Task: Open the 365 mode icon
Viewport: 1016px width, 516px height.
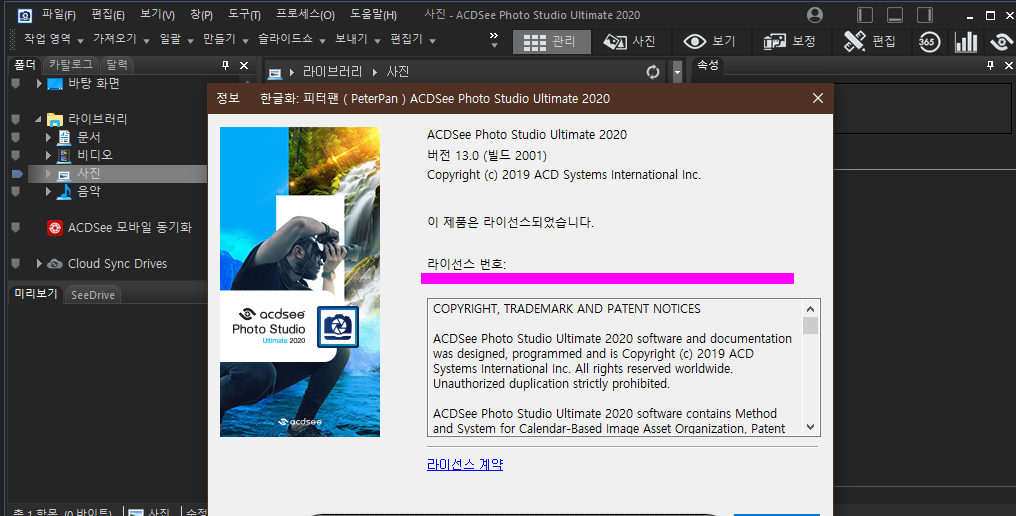Action: point(929,42)
